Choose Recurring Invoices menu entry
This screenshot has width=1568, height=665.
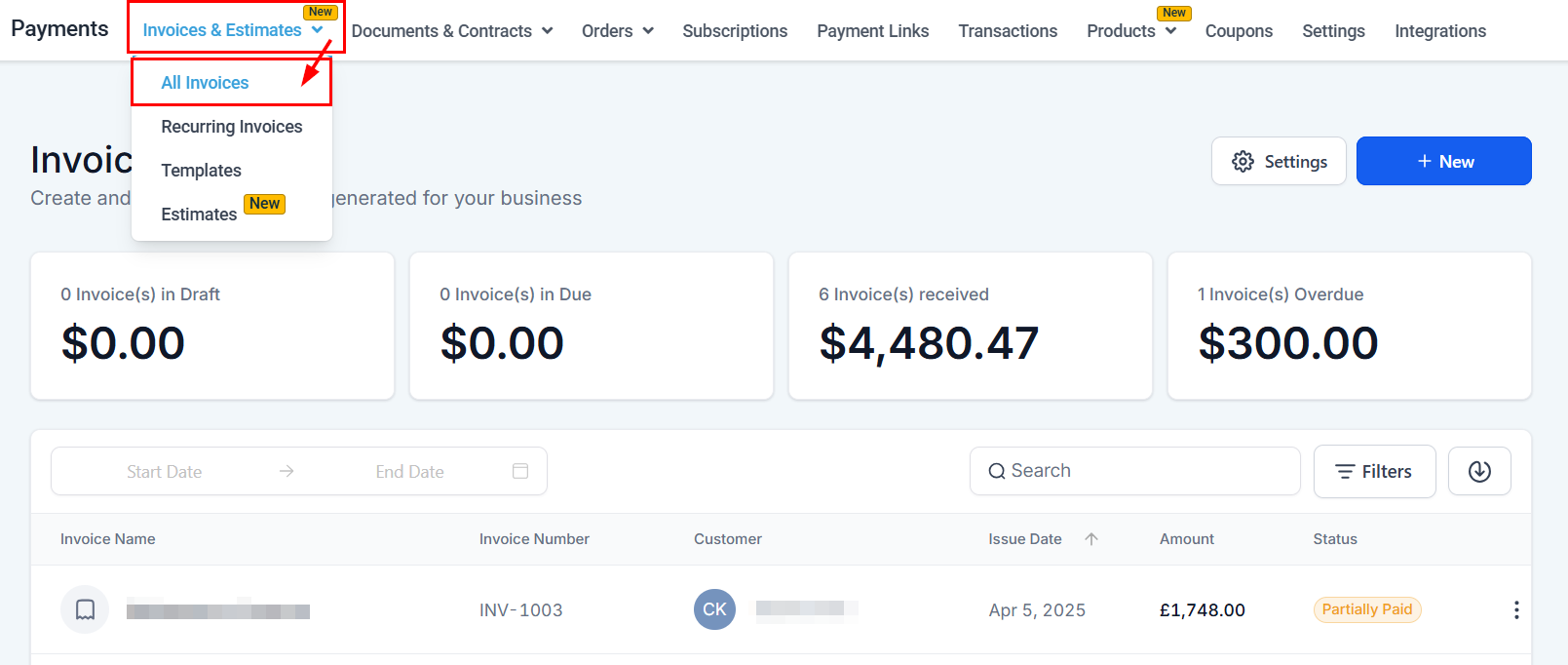tap(232, 127)
